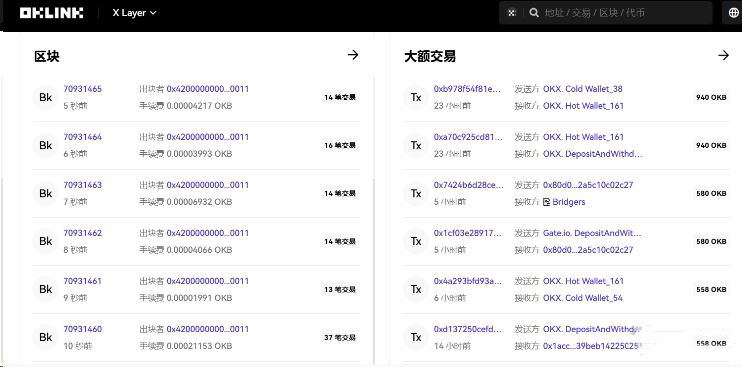This screenshot has height=367, width=742.
Task: Open receiver address 0x1acc...39beb14225C25
Action: click(592, 346)
